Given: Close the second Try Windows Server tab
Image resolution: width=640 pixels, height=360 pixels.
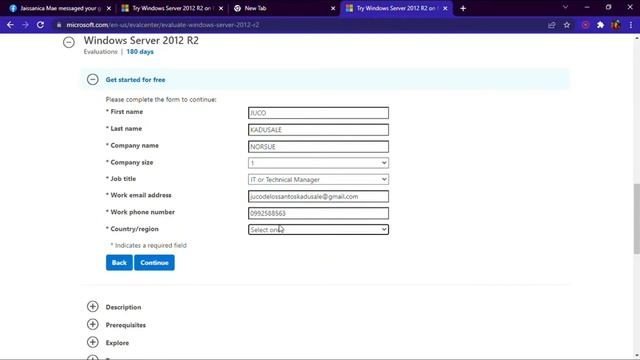Looking at the screenshot, I should 221,8.
